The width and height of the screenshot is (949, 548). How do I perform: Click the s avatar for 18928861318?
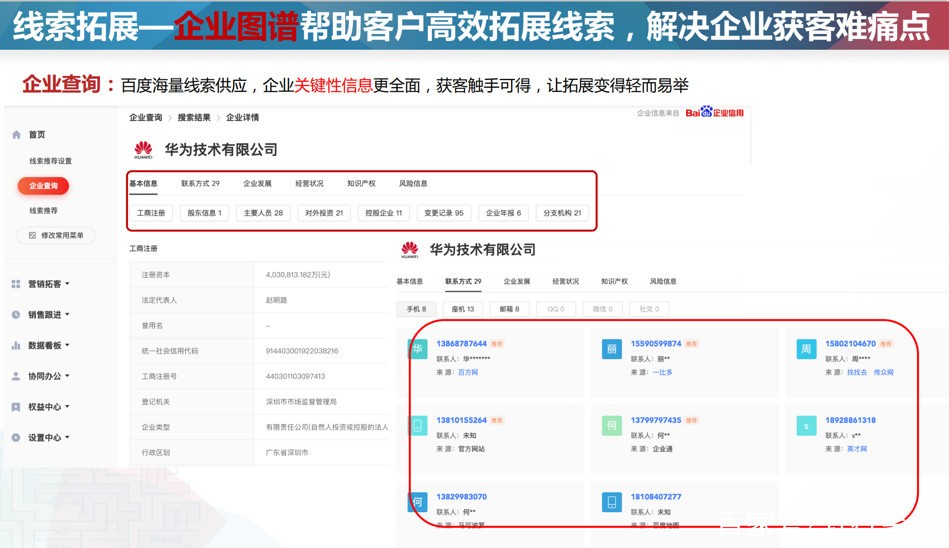tap(806, 426)
